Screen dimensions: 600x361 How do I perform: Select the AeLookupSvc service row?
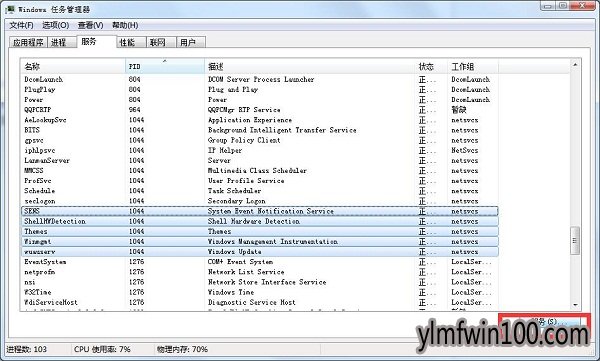point(259,120)
